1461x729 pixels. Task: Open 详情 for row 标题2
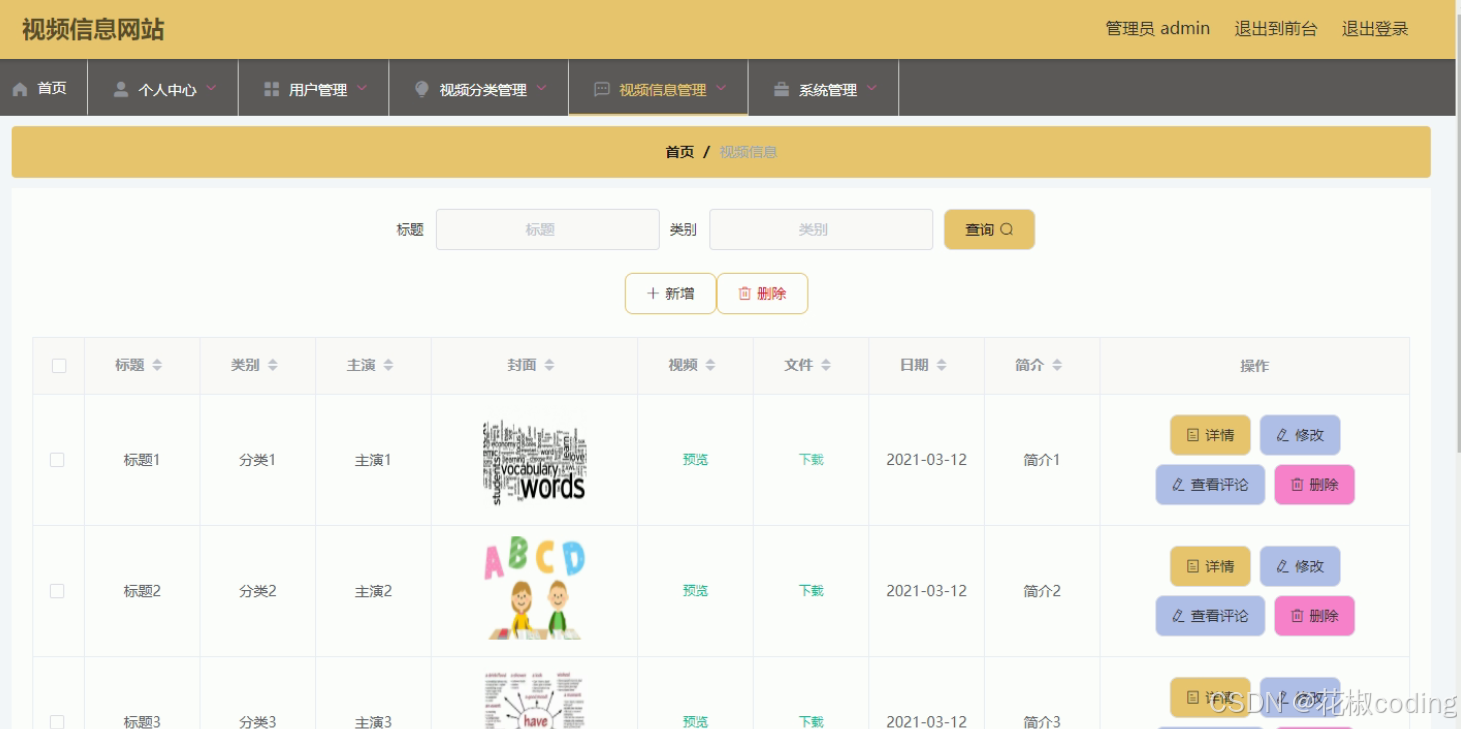[x=1210, y=566]
